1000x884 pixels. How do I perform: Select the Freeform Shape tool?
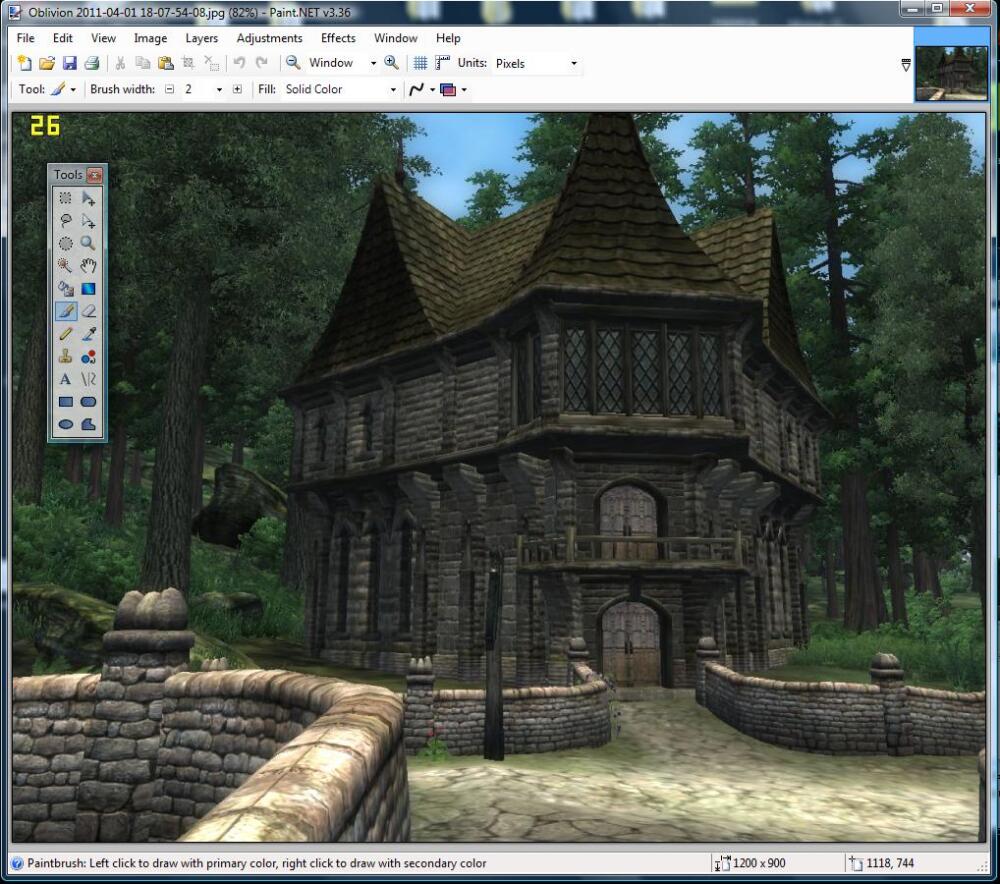89,424
